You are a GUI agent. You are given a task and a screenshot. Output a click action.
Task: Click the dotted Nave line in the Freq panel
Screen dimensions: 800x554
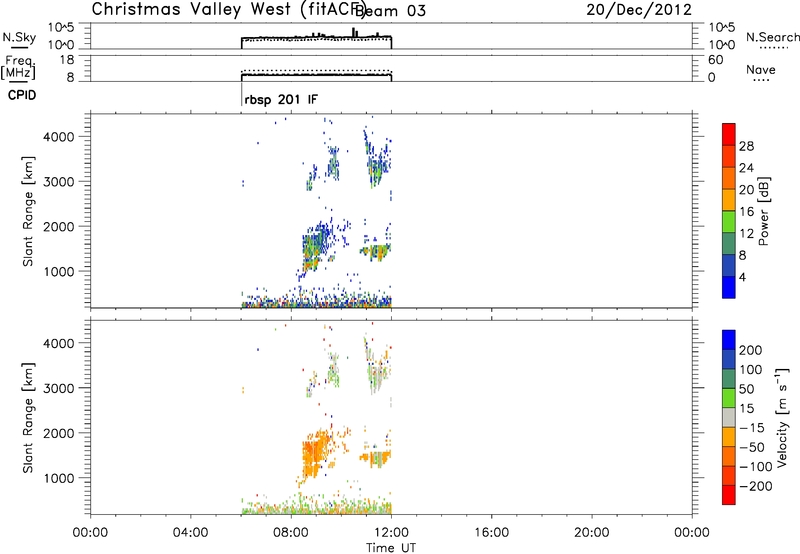click(316, 71)
